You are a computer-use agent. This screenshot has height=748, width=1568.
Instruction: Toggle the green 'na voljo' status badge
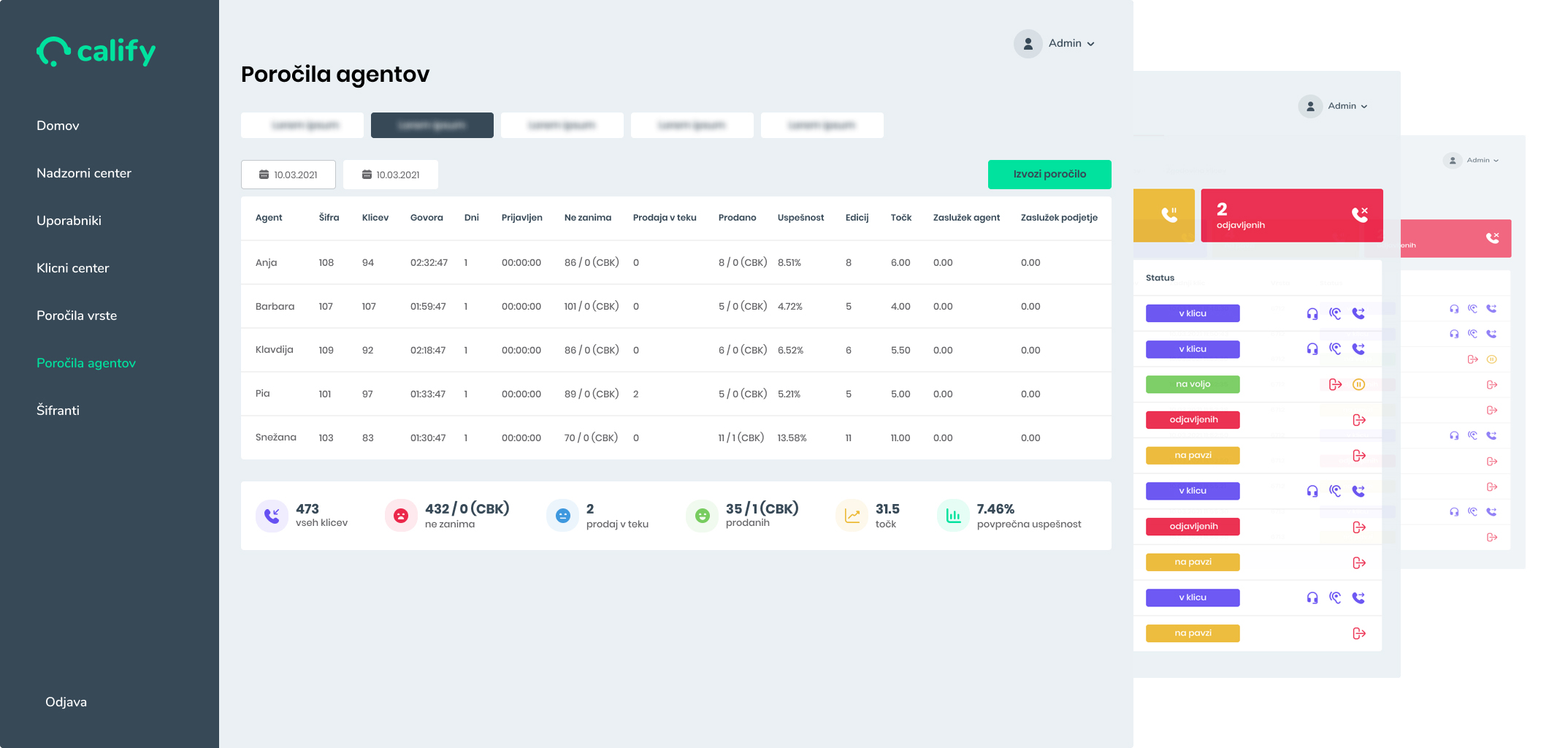[x=1192, y=383]
